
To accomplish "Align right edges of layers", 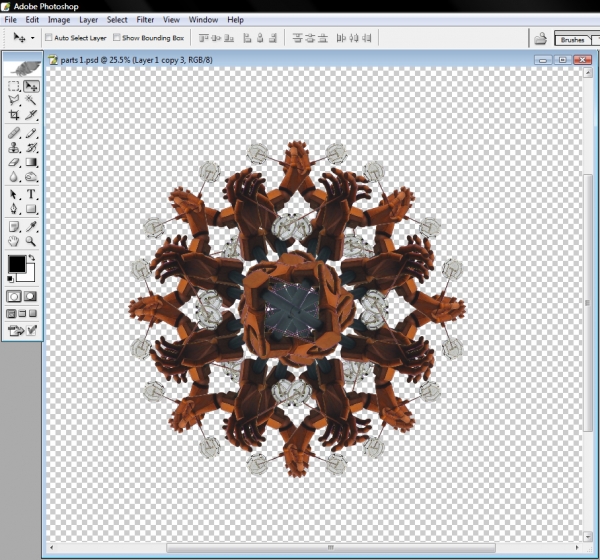I will (273, 38).
